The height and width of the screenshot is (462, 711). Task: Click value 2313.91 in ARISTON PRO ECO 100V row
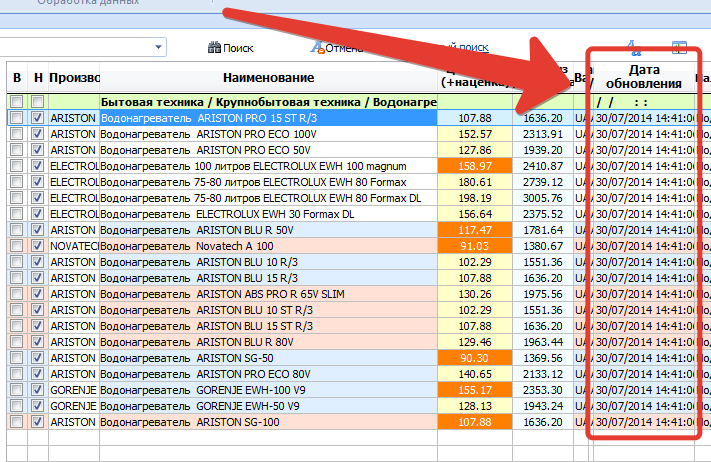point(543,134)
